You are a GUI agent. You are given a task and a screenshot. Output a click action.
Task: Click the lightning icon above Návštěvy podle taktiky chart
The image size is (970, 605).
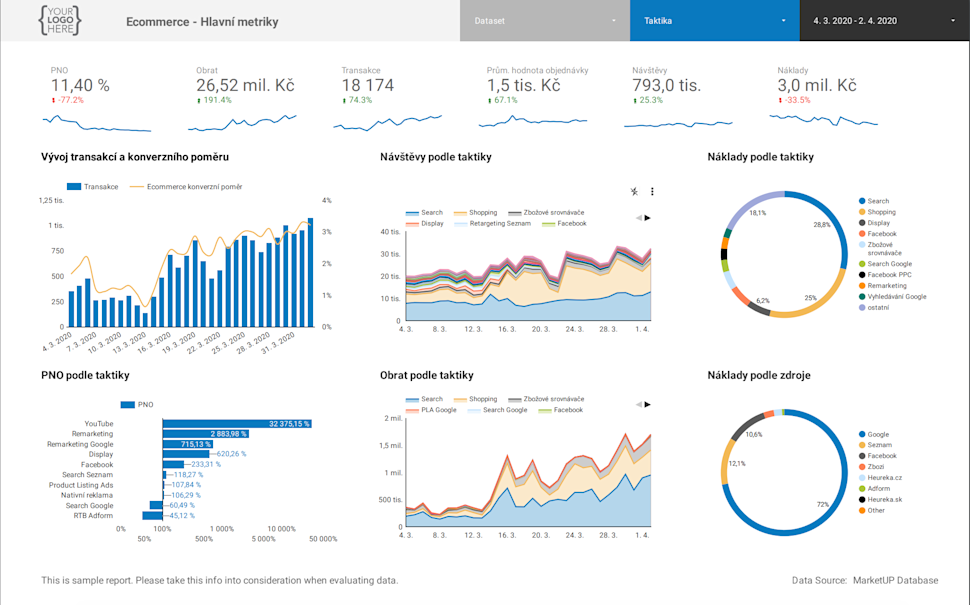pos(634,192)
